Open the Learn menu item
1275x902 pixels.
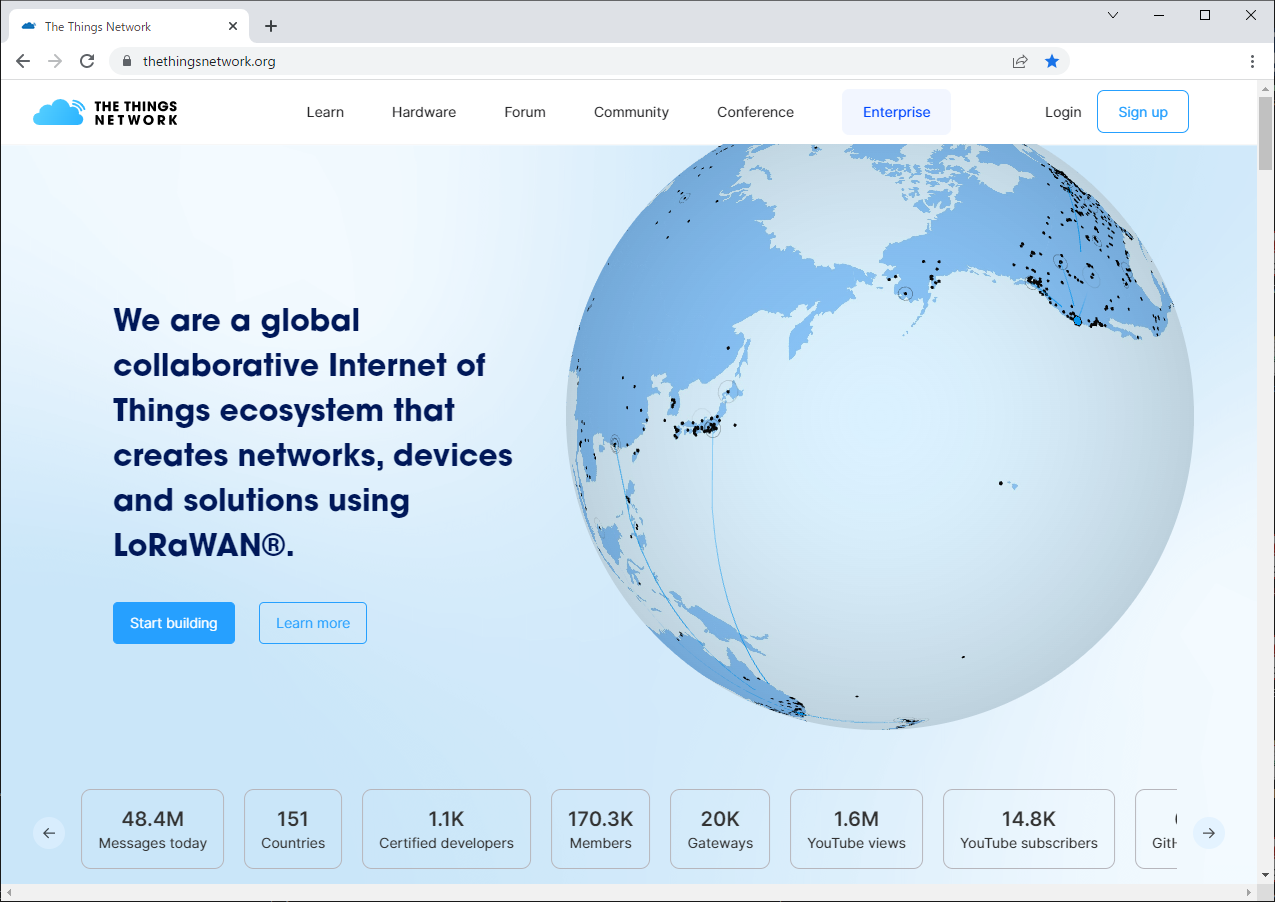pyautogui.click(x=325, y=112)
